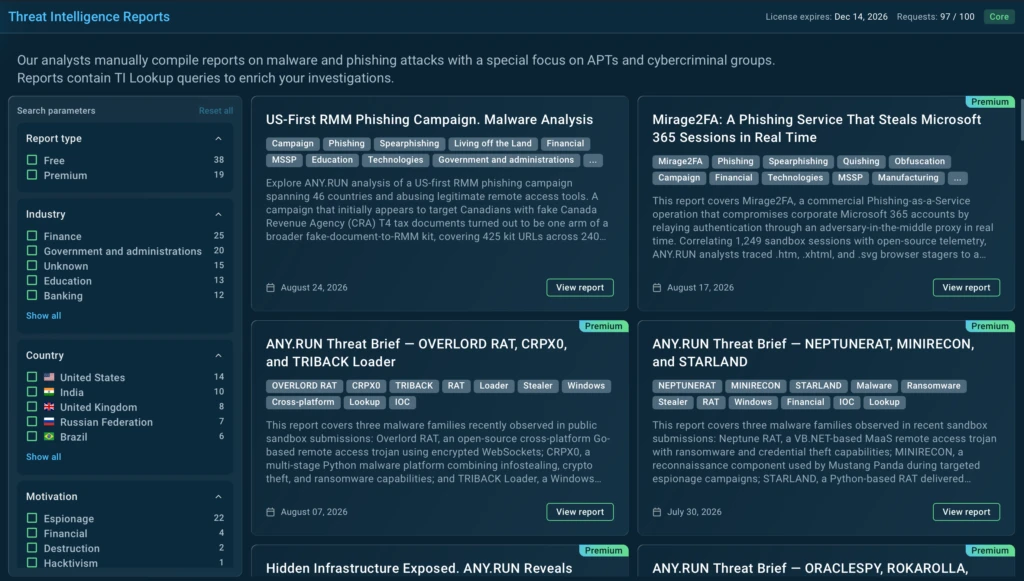1024x581 pixels.
Task: View report for OVERLORD RAT threat brief
Action: point(580,512)
